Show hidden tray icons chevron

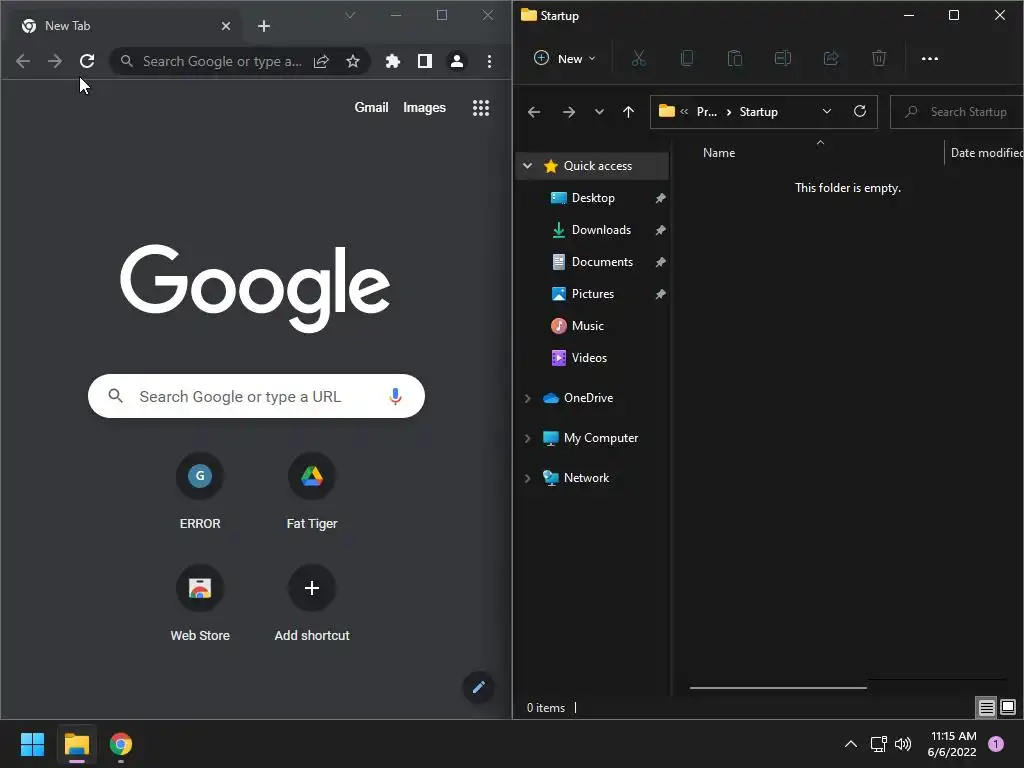[850, 744]
